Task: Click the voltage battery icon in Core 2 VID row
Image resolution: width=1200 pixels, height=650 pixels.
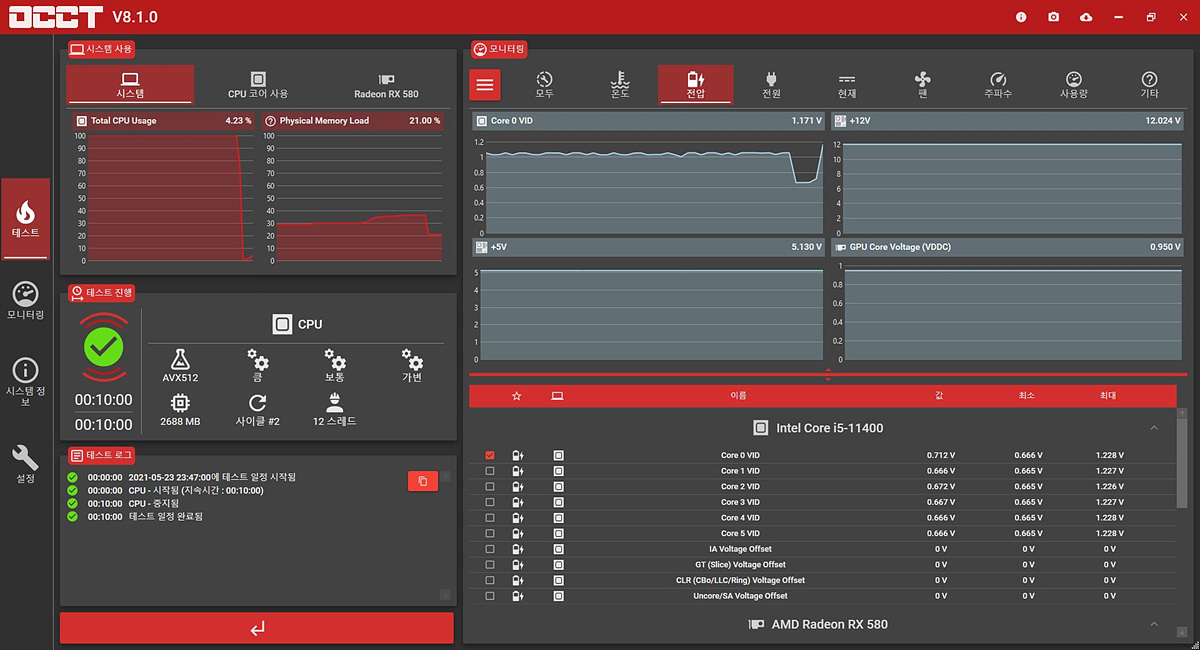Action: 517,487
